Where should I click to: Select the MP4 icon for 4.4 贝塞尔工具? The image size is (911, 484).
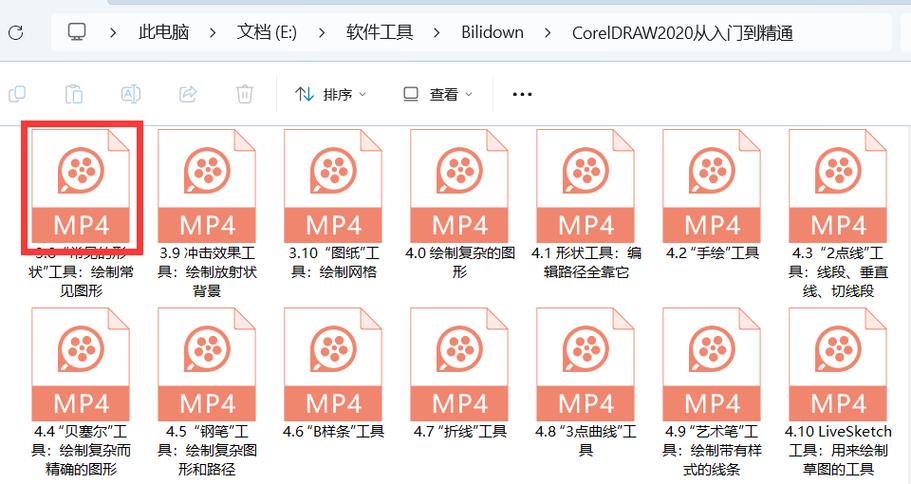pyautogui.click(x=81, y=364)
